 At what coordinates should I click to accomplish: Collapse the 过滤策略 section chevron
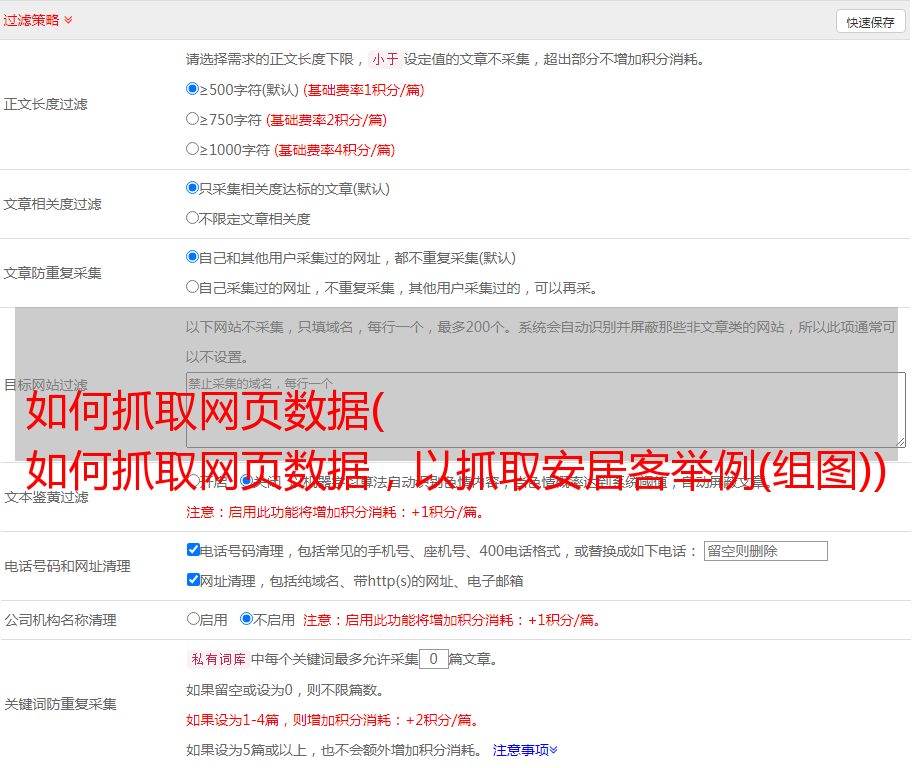pyautogui.click(x=68, y=20)
